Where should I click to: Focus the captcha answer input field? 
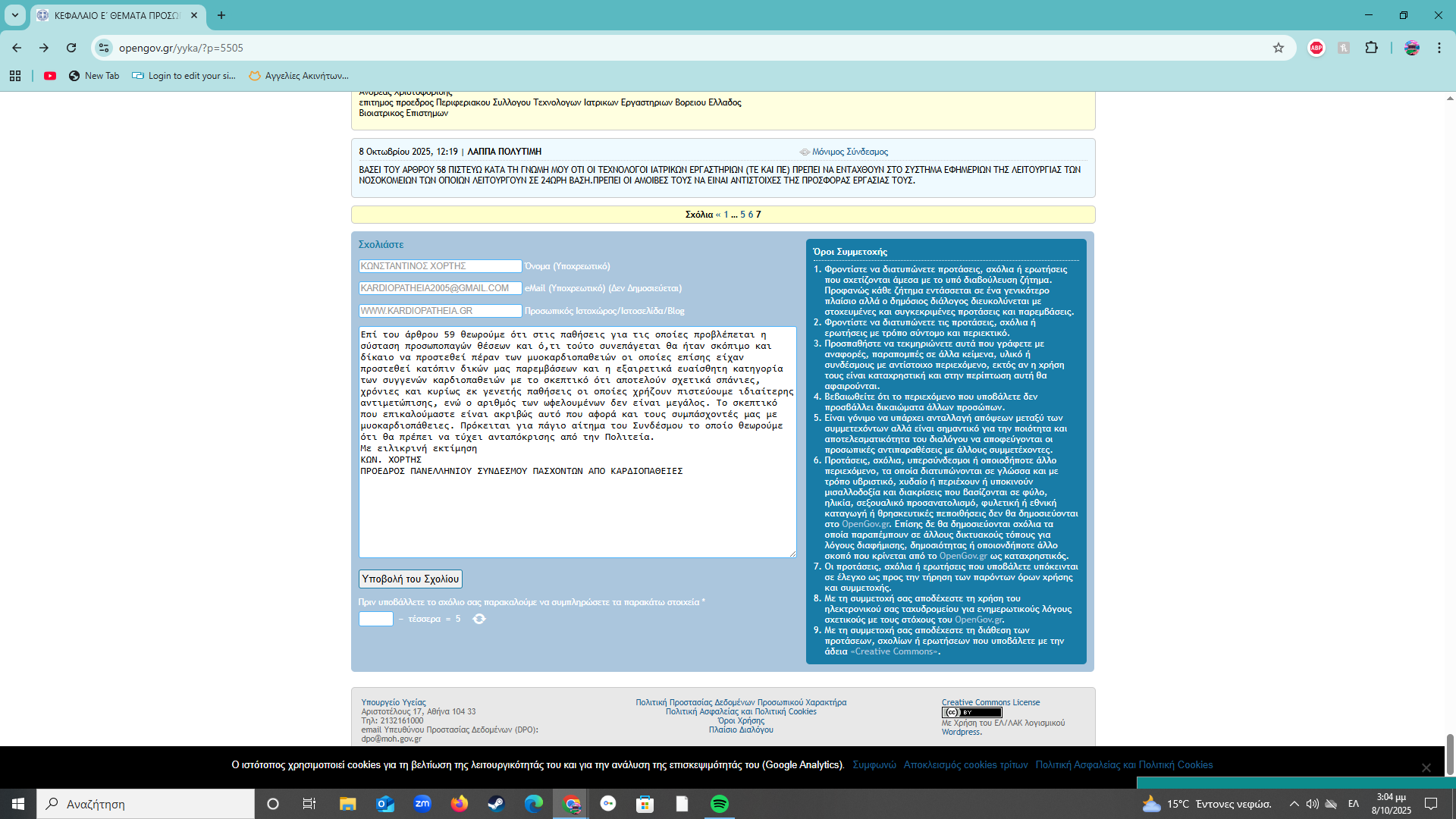tap(375, 619)
